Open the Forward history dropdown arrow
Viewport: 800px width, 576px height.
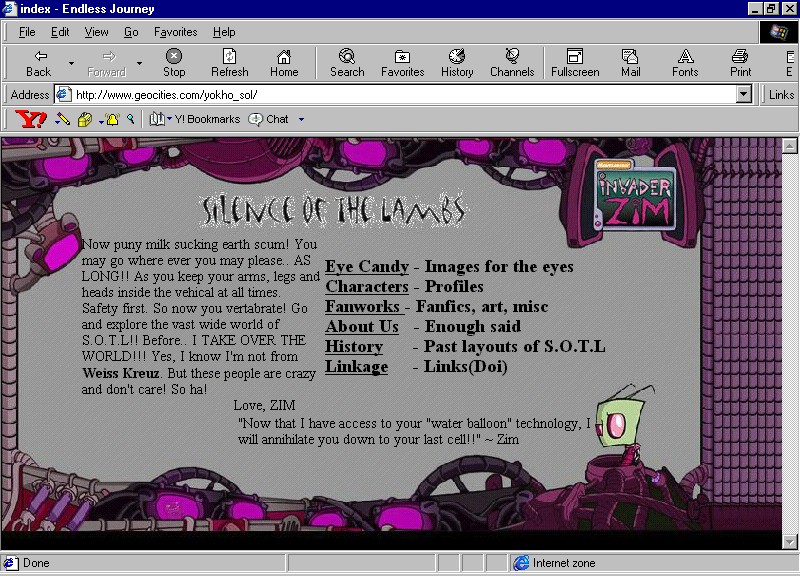pyautogui.click(x=139, y=63)
